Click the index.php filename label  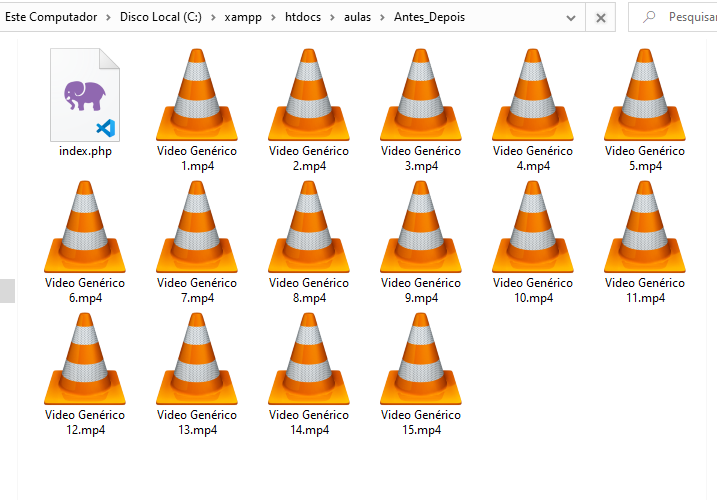point(86,151)
